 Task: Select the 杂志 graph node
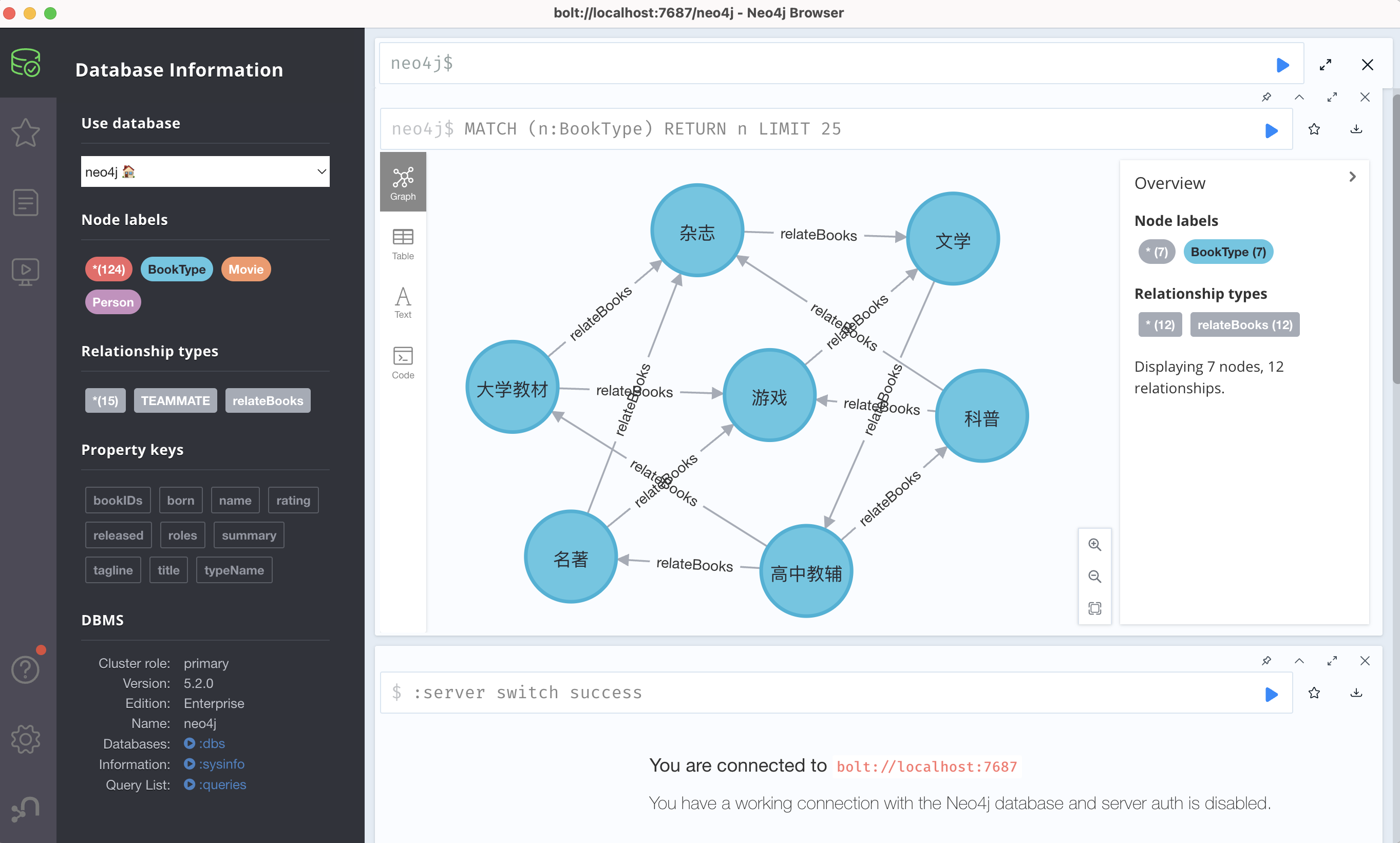pyautogui.click(x=697, y=231)
